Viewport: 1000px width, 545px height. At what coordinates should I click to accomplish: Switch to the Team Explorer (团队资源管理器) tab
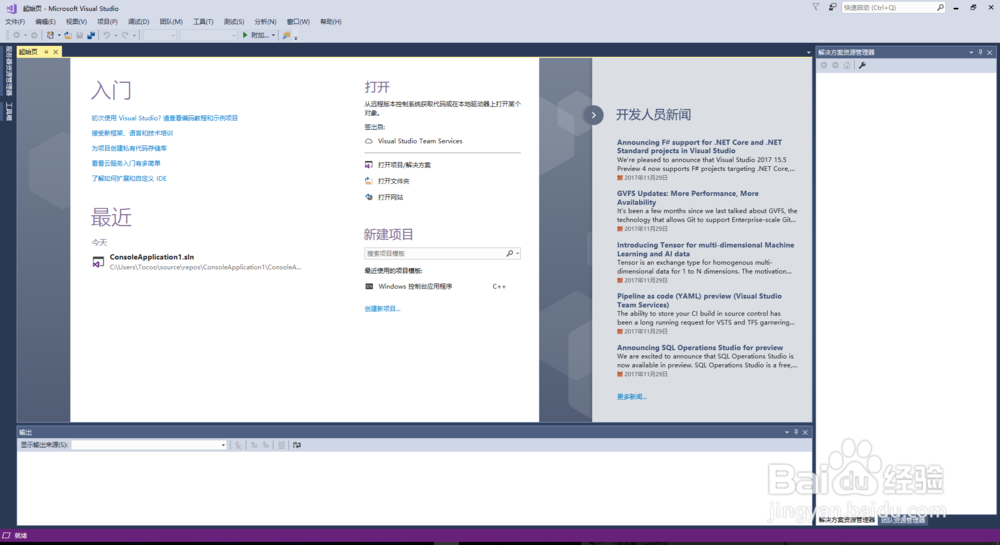[902, 520]
